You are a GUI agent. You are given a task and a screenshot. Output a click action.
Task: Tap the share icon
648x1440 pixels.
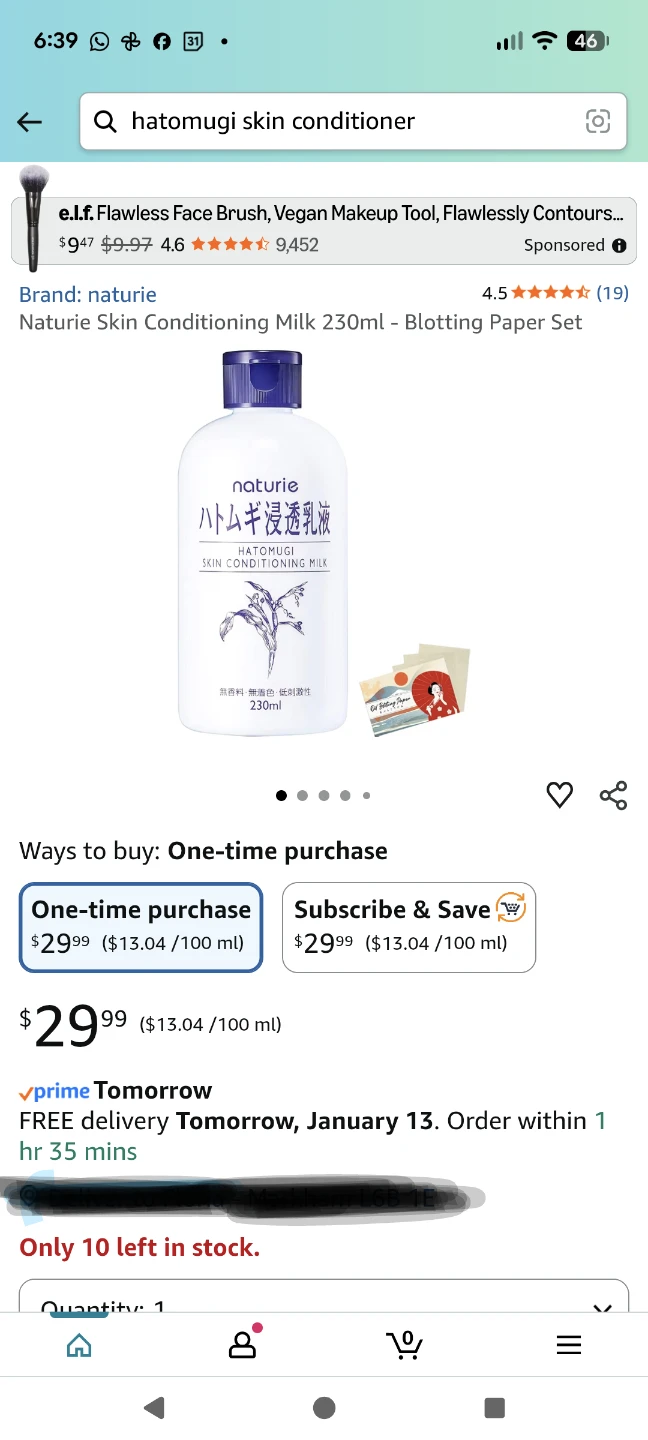tap(613, 795)
